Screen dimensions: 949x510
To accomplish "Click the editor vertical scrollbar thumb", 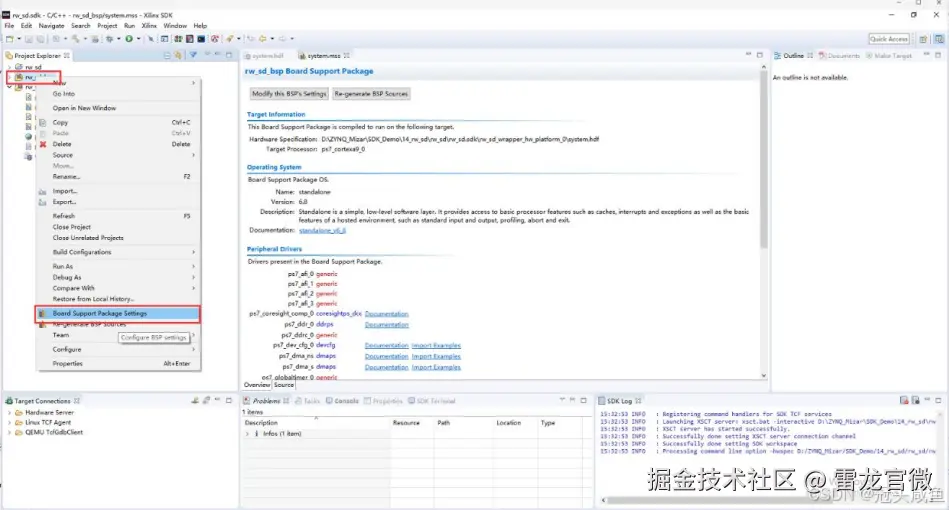I will point(764,159).
